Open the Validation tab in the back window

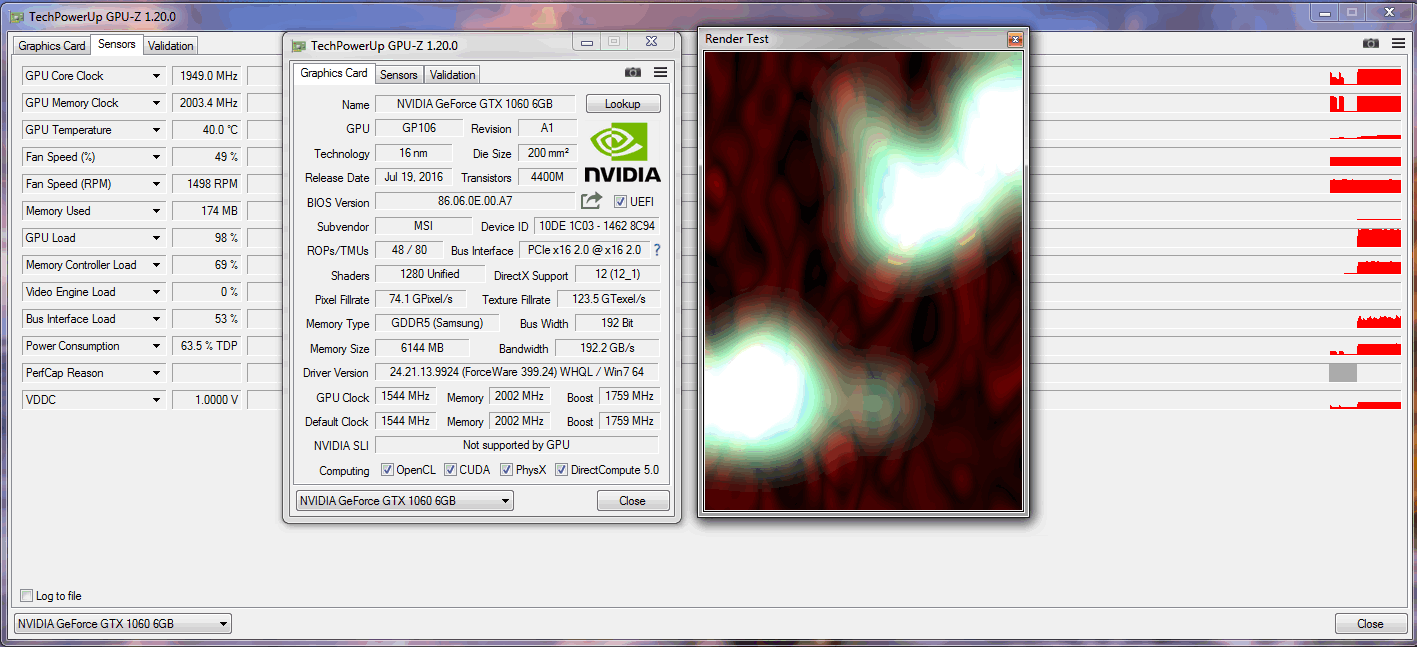[171, 46]
